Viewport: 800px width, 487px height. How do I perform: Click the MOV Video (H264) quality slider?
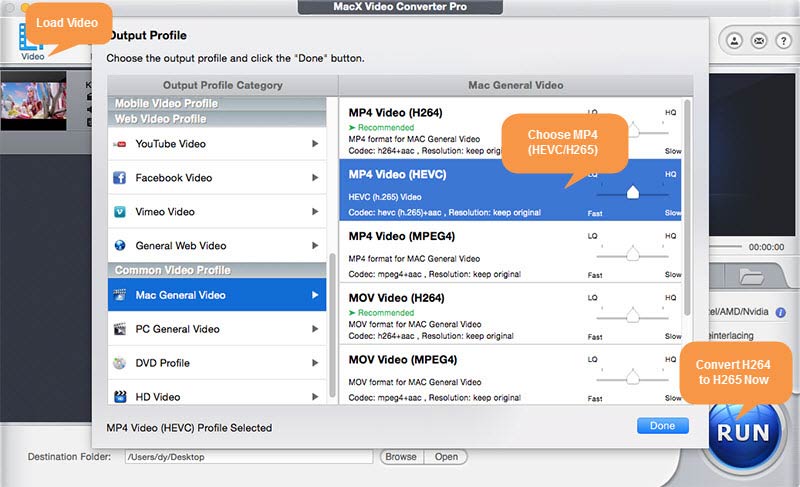(x=633, y=316)
